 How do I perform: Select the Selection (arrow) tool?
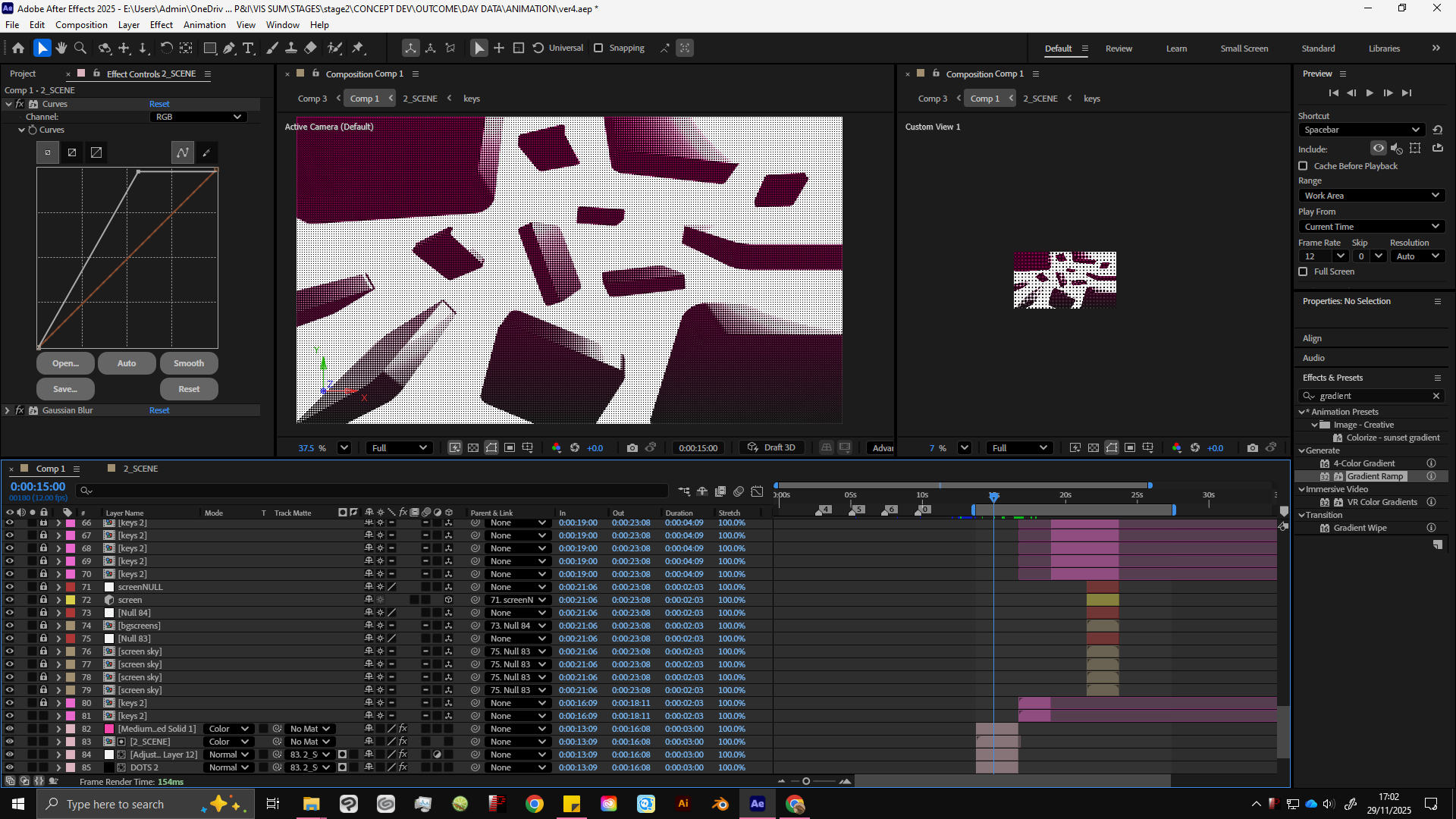click(x=42, y=48)
